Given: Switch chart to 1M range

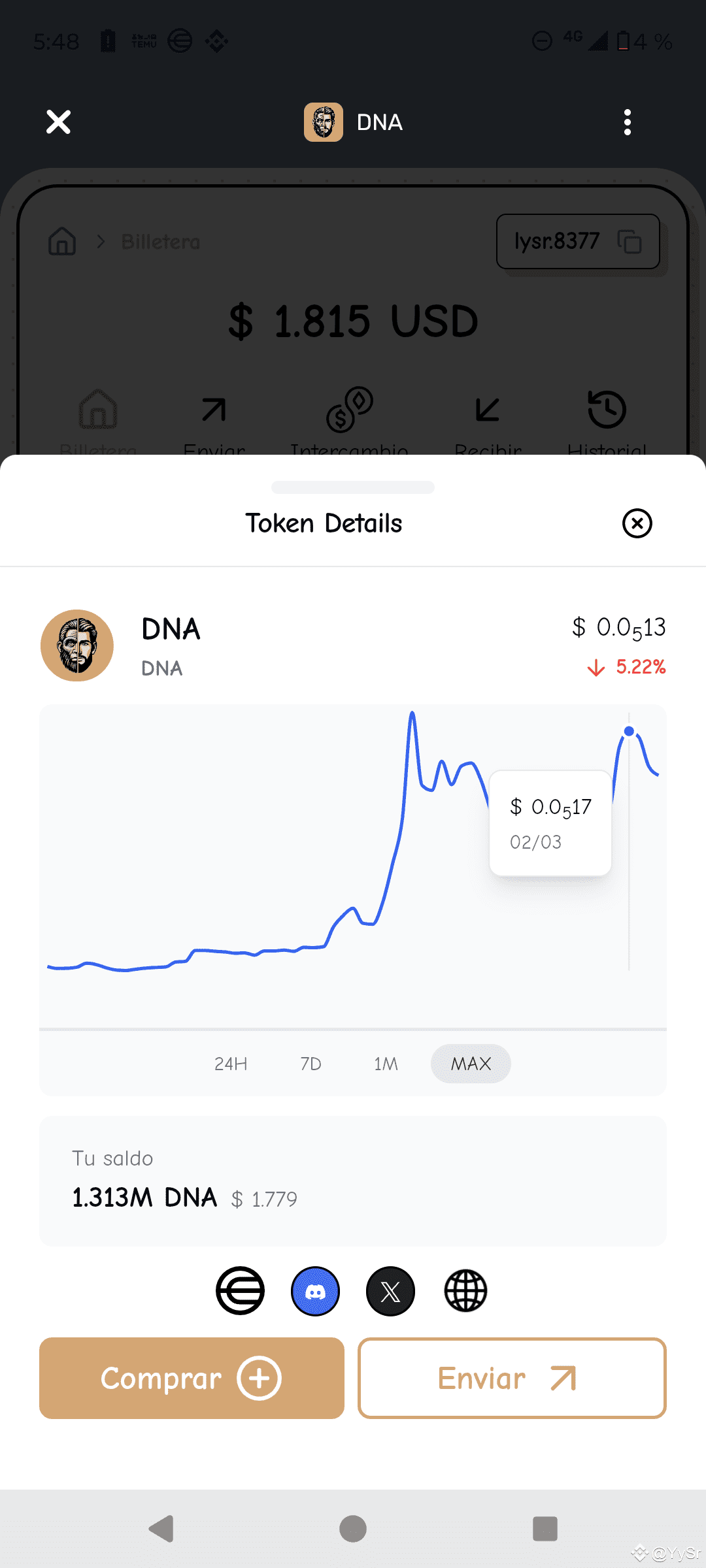Looking at the screenshot, I should click(386, 1064).
